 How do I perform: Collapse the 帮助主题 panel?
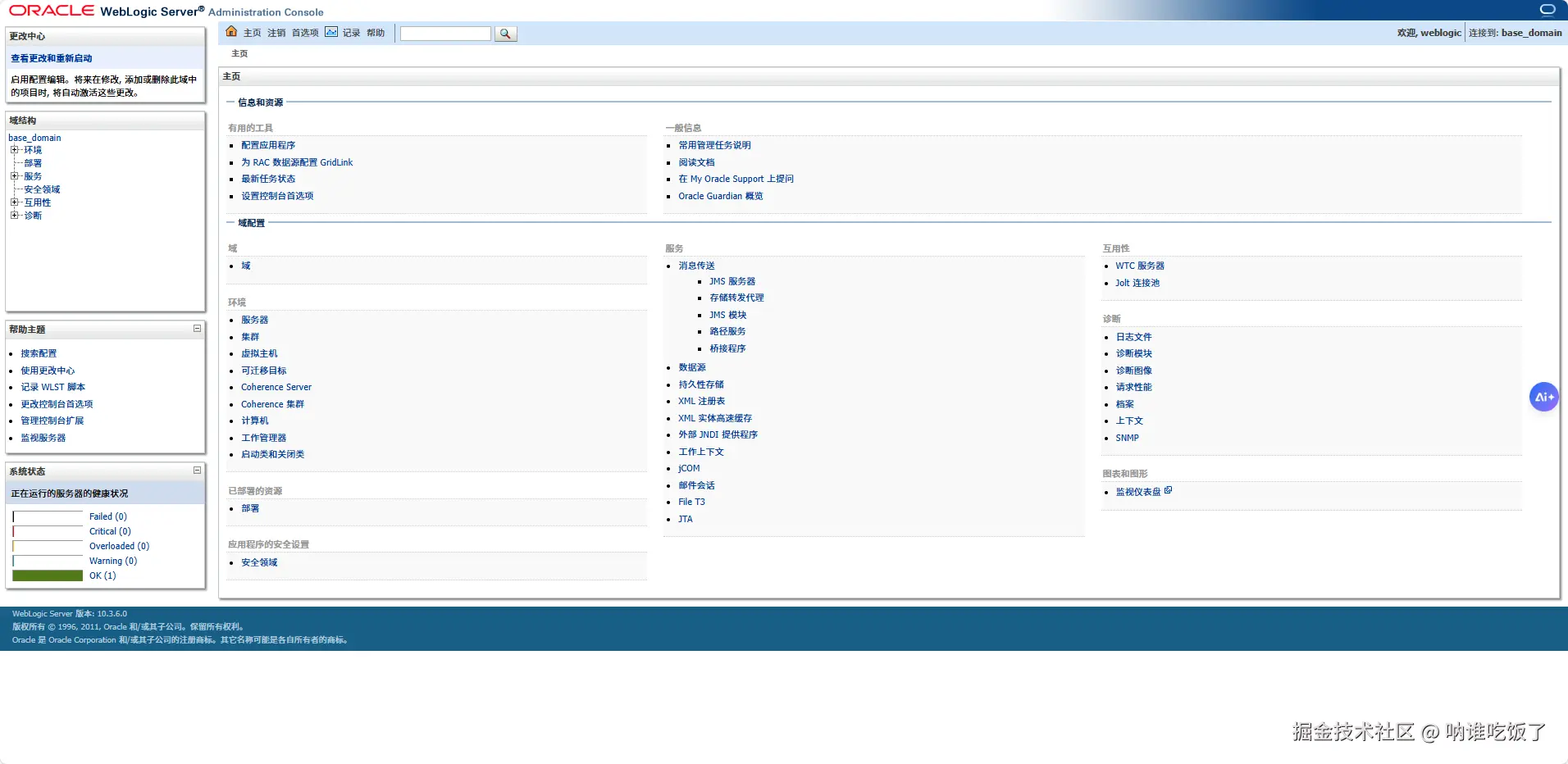197,329
